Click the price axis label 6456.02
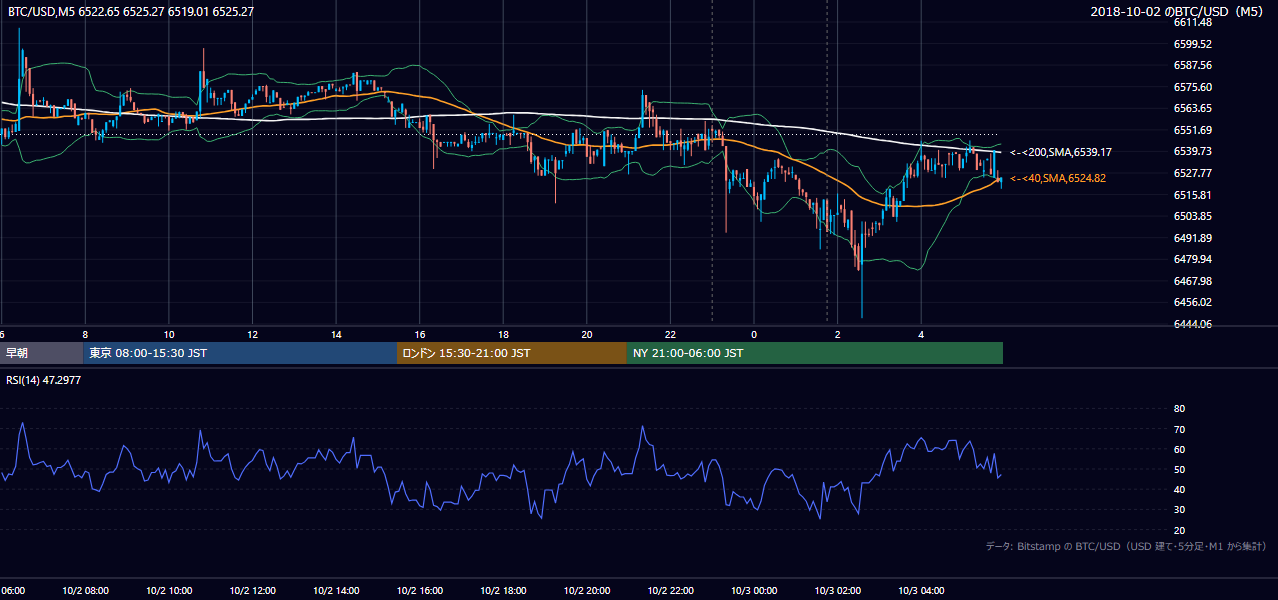 1193,302
